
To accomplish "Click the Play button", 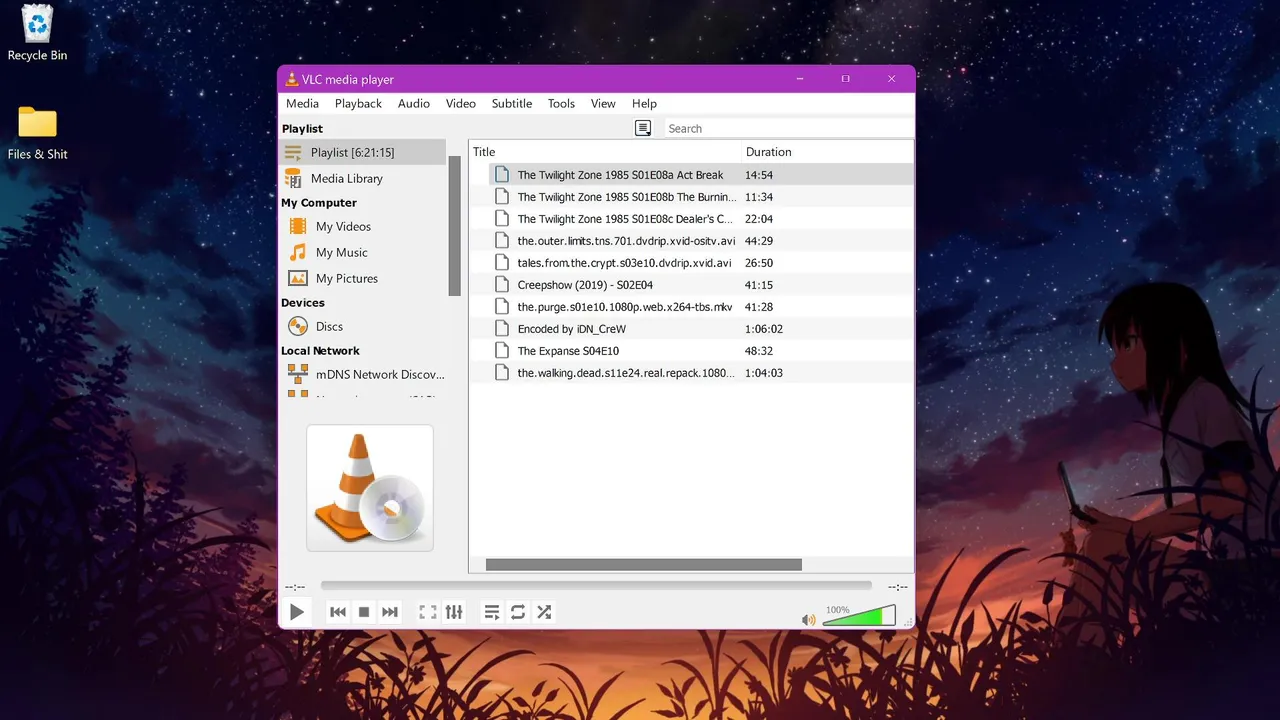I will tap(297, 612).
